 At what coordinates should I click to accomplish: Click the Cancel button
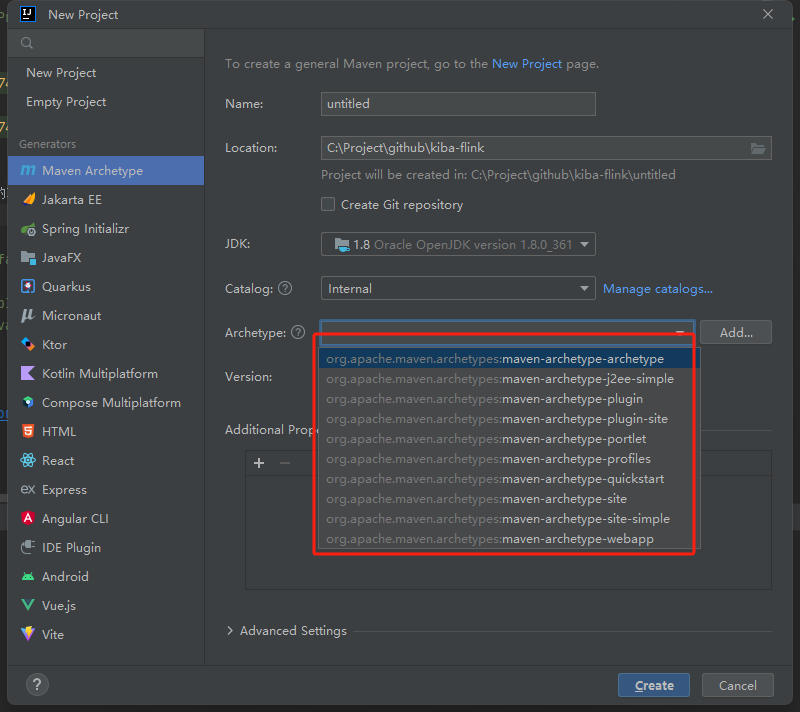[x=737, y=685]
